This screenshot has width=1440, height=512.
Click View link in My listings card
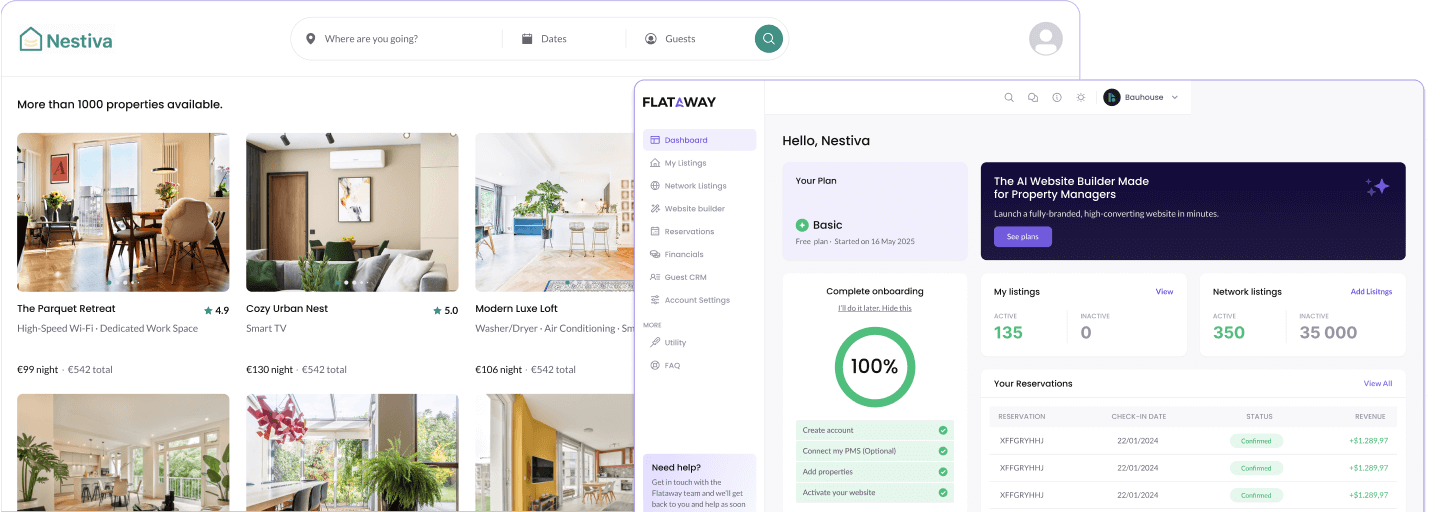click(x=1164, y=292)
